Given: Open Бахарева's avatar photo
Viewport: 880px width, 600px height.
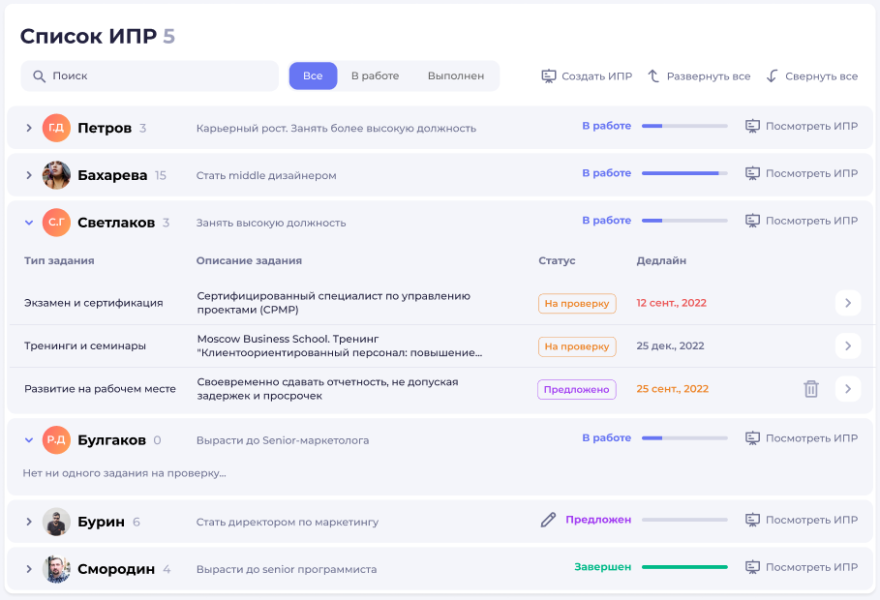Looking at the screenshot, I should (56, 175).
